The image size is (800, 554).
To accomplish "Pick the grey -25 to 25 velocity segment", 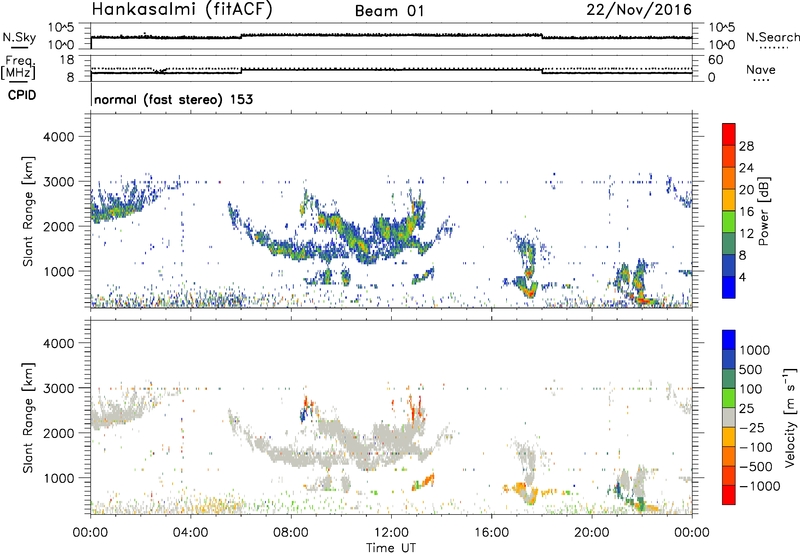I will [x=729, y=418].
